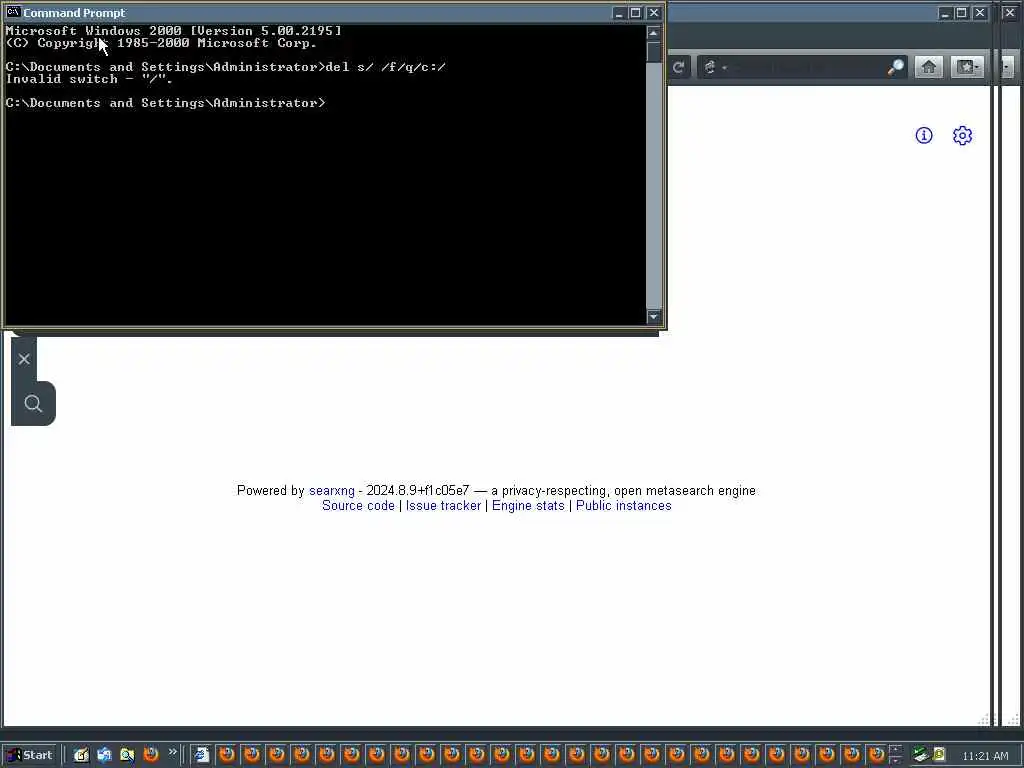
Task: Close the browser window
Action: [x=980, y=13]
